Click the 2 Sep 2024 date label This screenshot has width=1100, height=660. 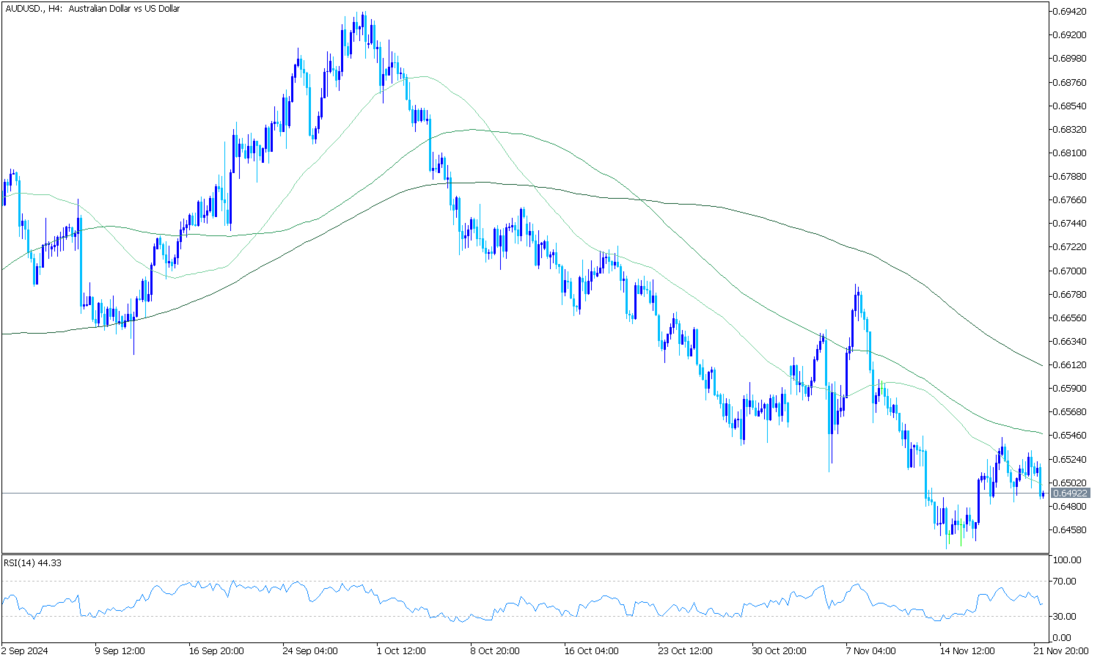(25, 651)
